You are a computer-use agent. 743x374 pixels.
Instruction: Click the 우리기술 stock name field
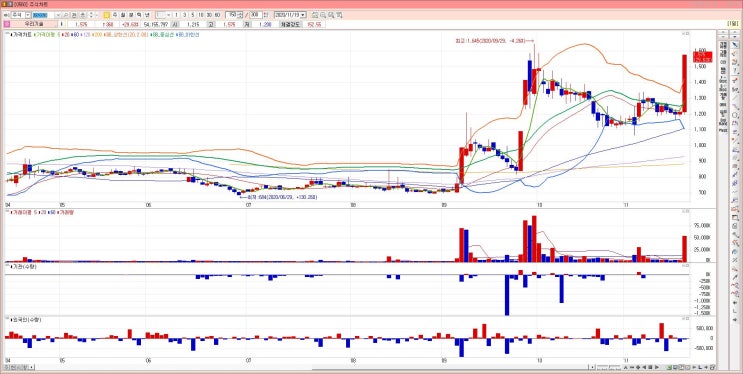(x=33, y=24)
